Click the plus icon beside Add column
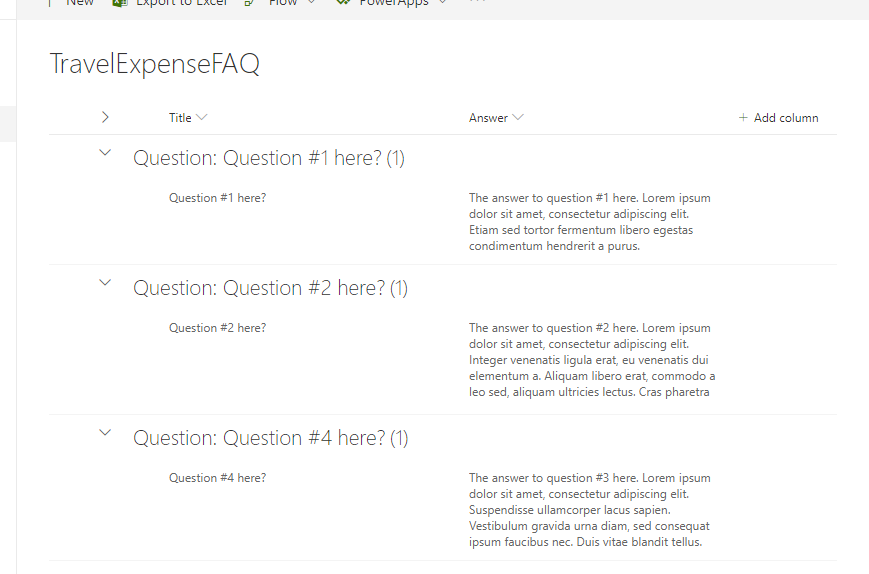 (743, 117)
